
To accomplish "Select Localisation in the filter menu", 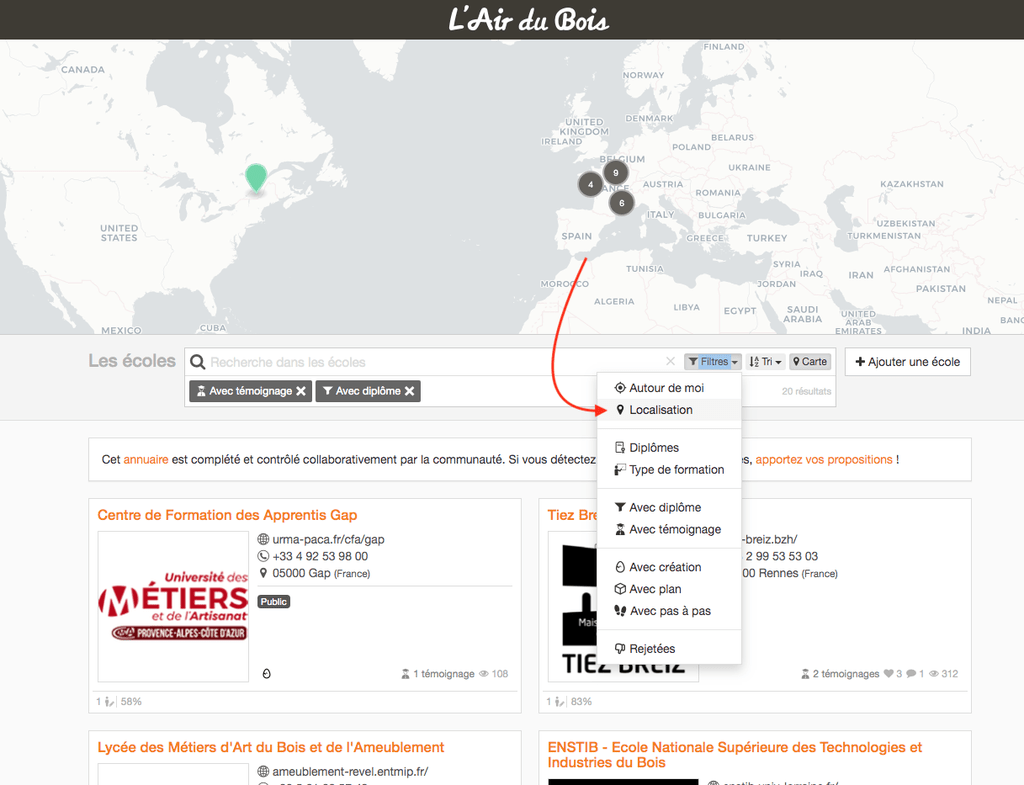I will [x=669, y=410].
